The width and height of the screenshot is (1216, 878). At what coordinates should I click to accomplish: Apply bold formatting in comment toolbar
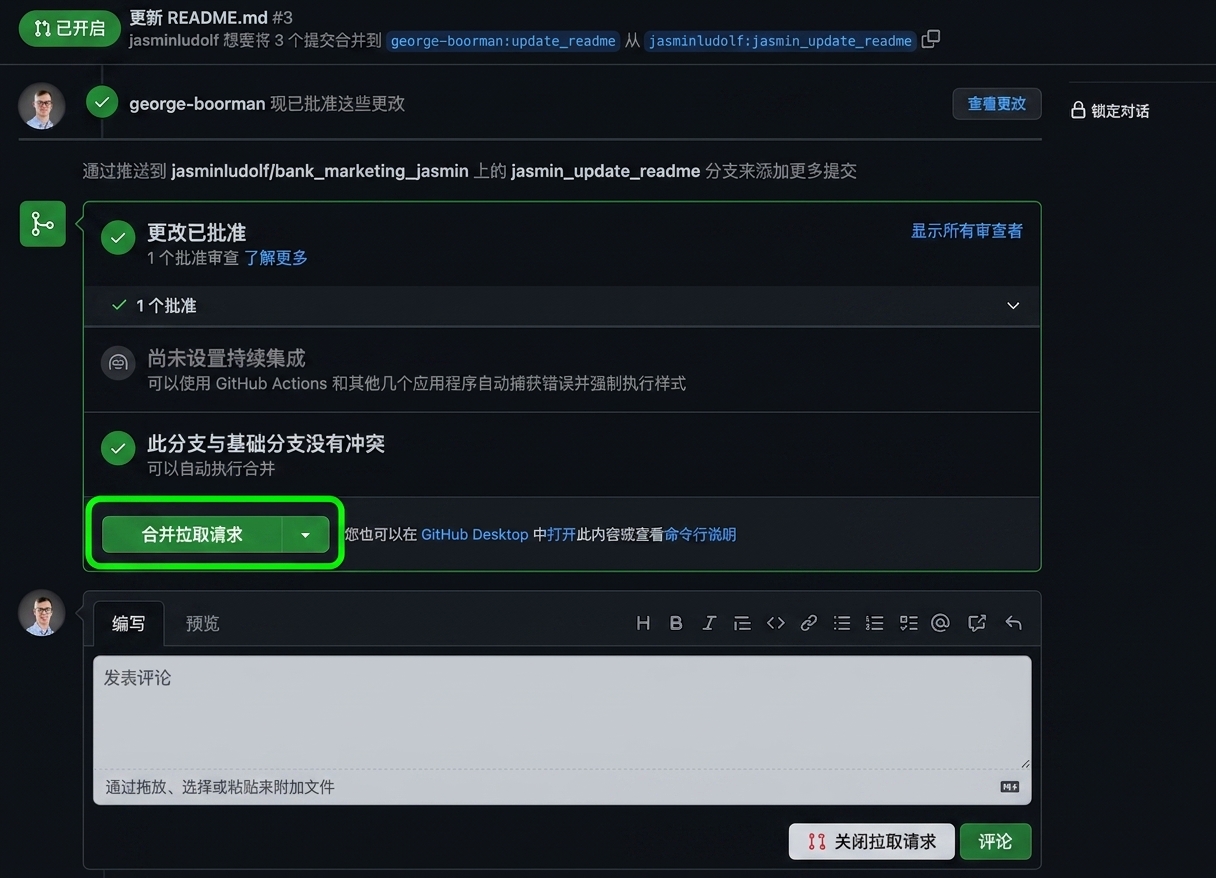(x=676, y=623)
